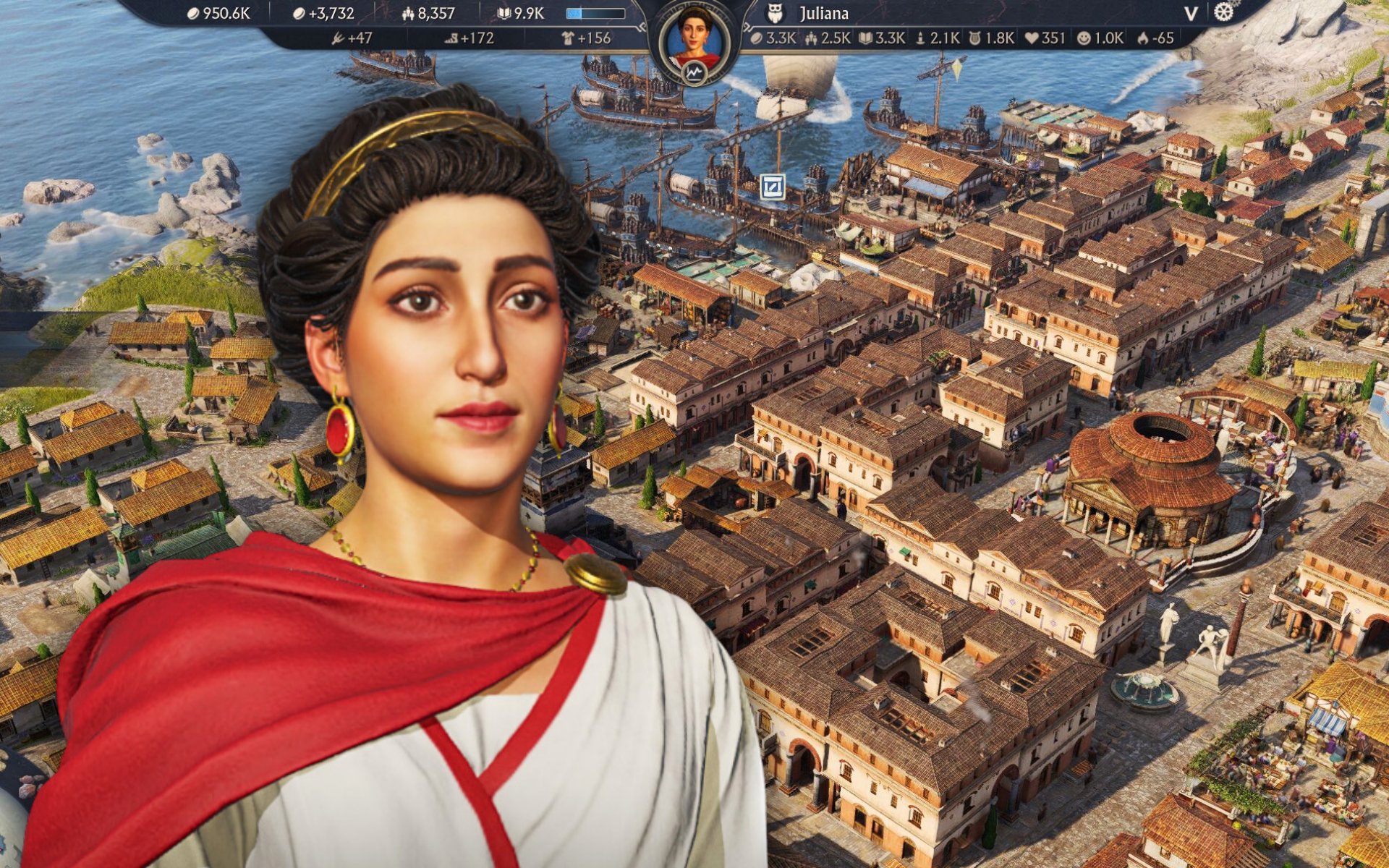This screenshot has width=1389, height=868.
Task: Click the smiley happiness 1.0K icon
Action: pyautogui.click(x=1083, y=38)
